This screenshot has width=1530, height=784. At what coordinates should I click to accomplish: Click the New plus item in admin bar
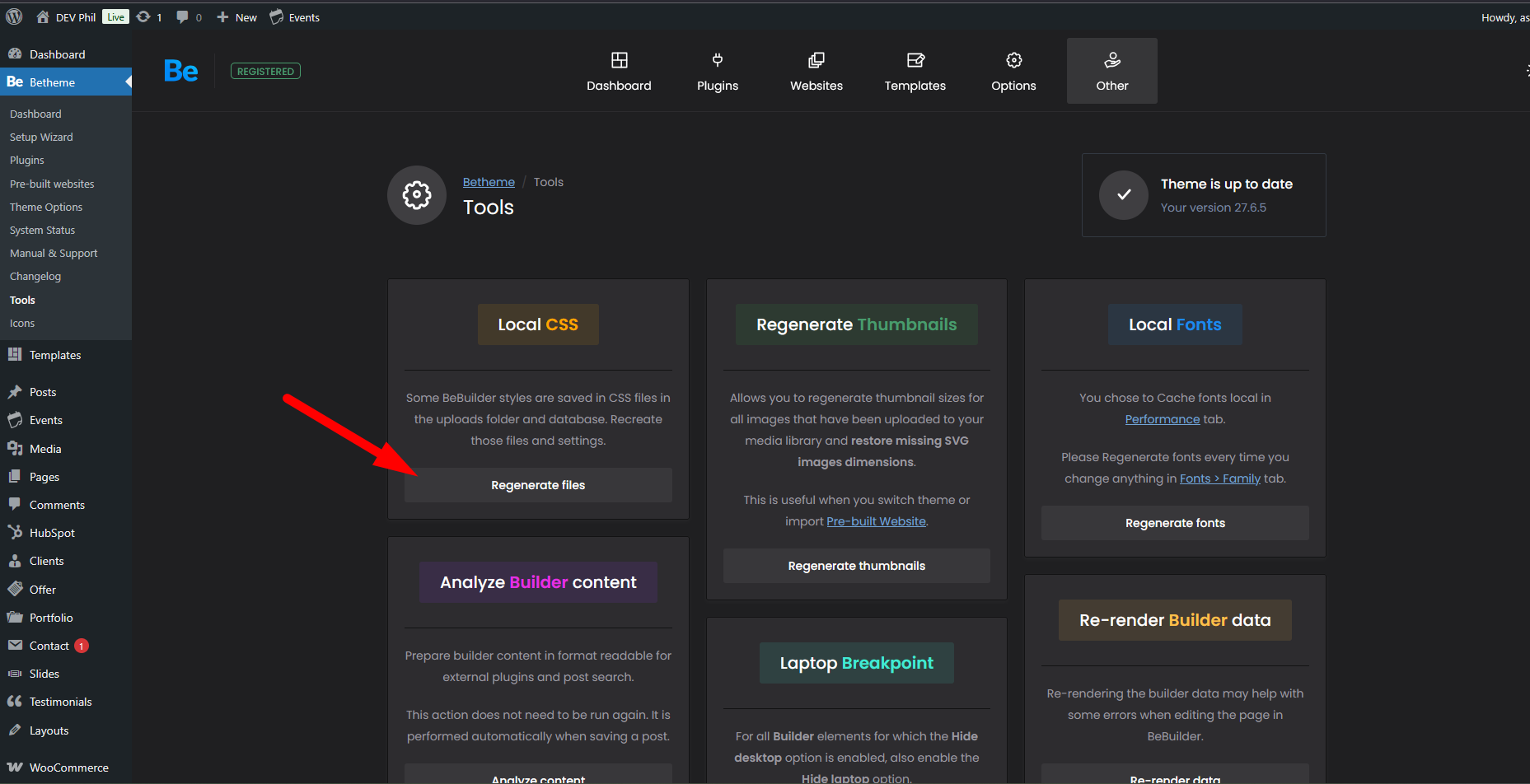point(236,17)
